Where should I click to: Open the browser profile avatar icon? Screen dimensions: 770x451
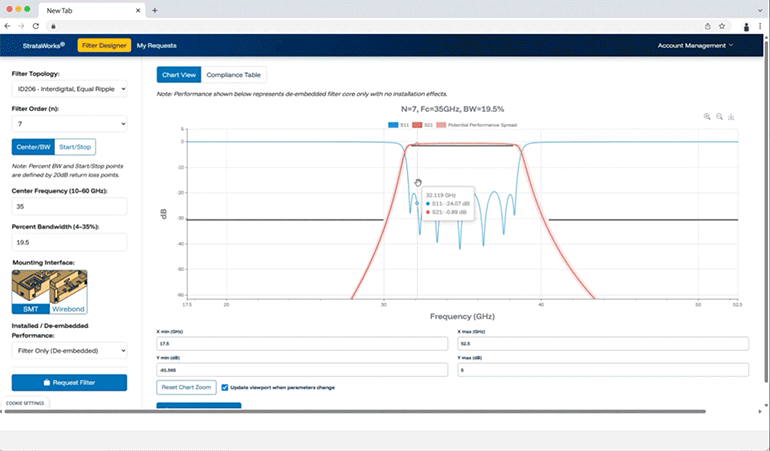click(x=746, y=27)
